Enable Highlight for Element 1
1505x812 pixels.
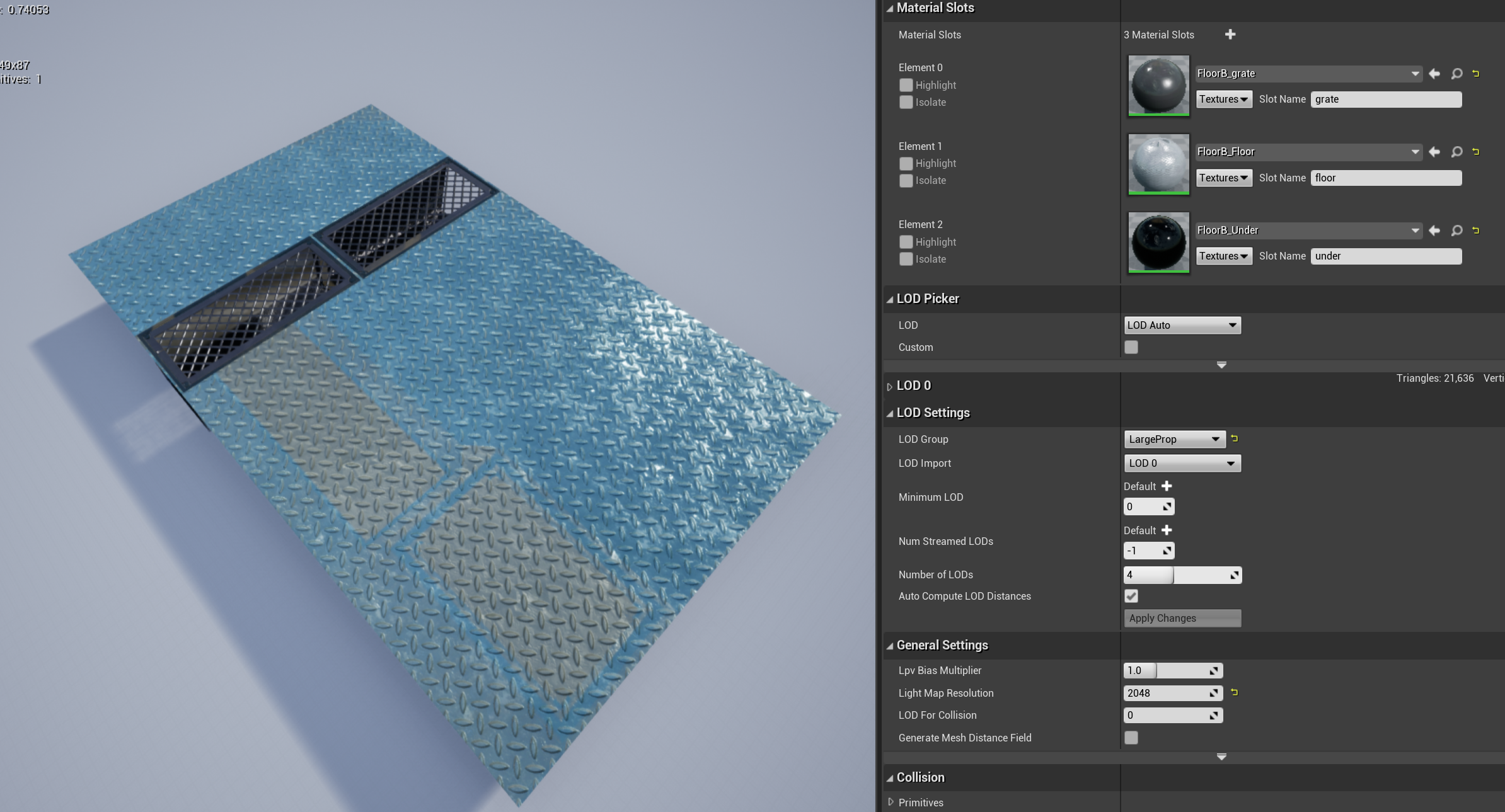906,163
